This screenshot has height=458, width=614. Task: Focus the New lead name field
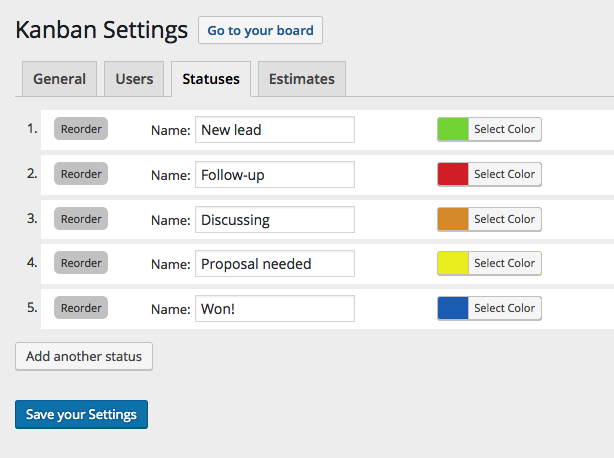275,130
